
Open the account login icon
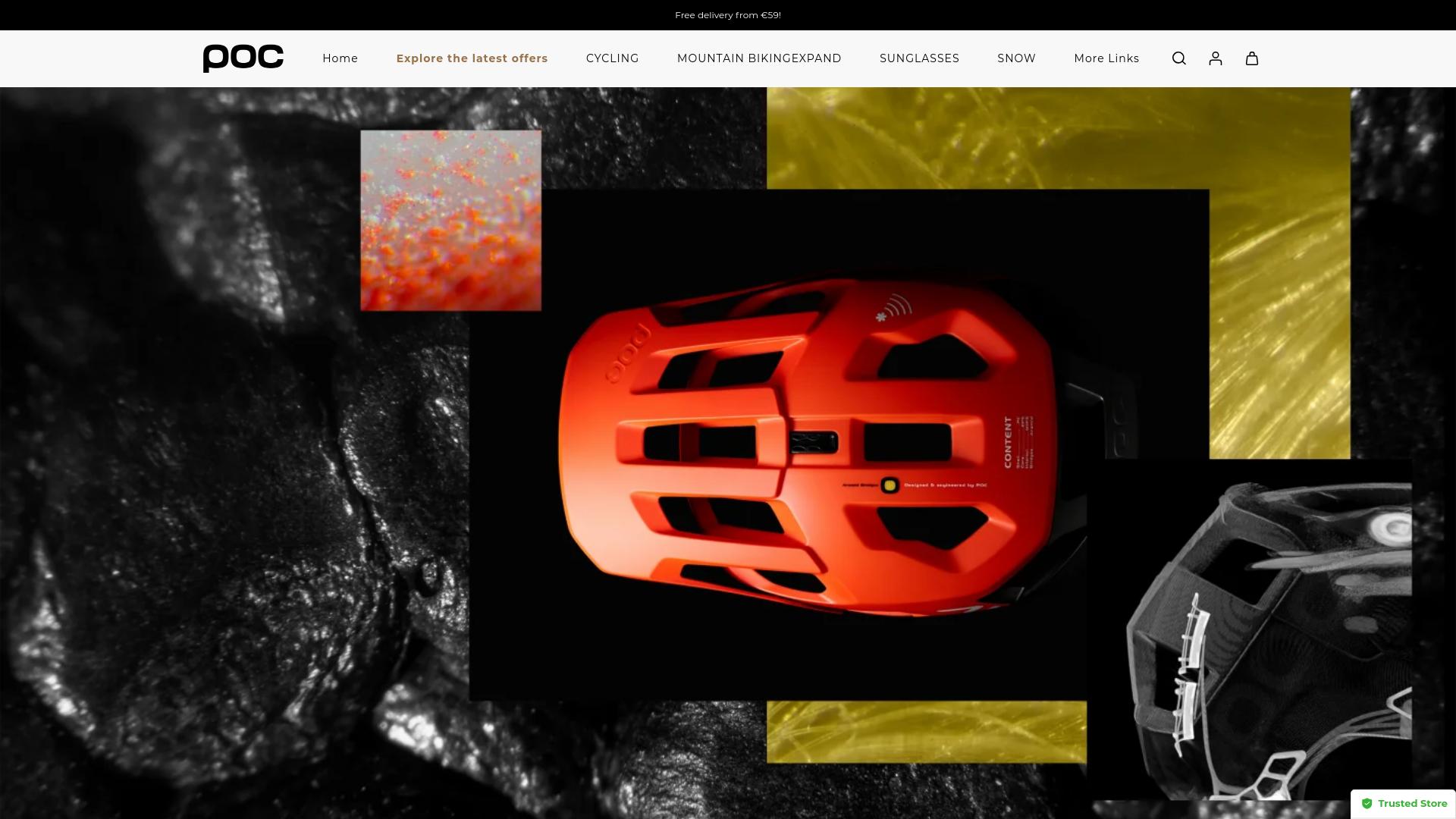[x=1215, y=58]
